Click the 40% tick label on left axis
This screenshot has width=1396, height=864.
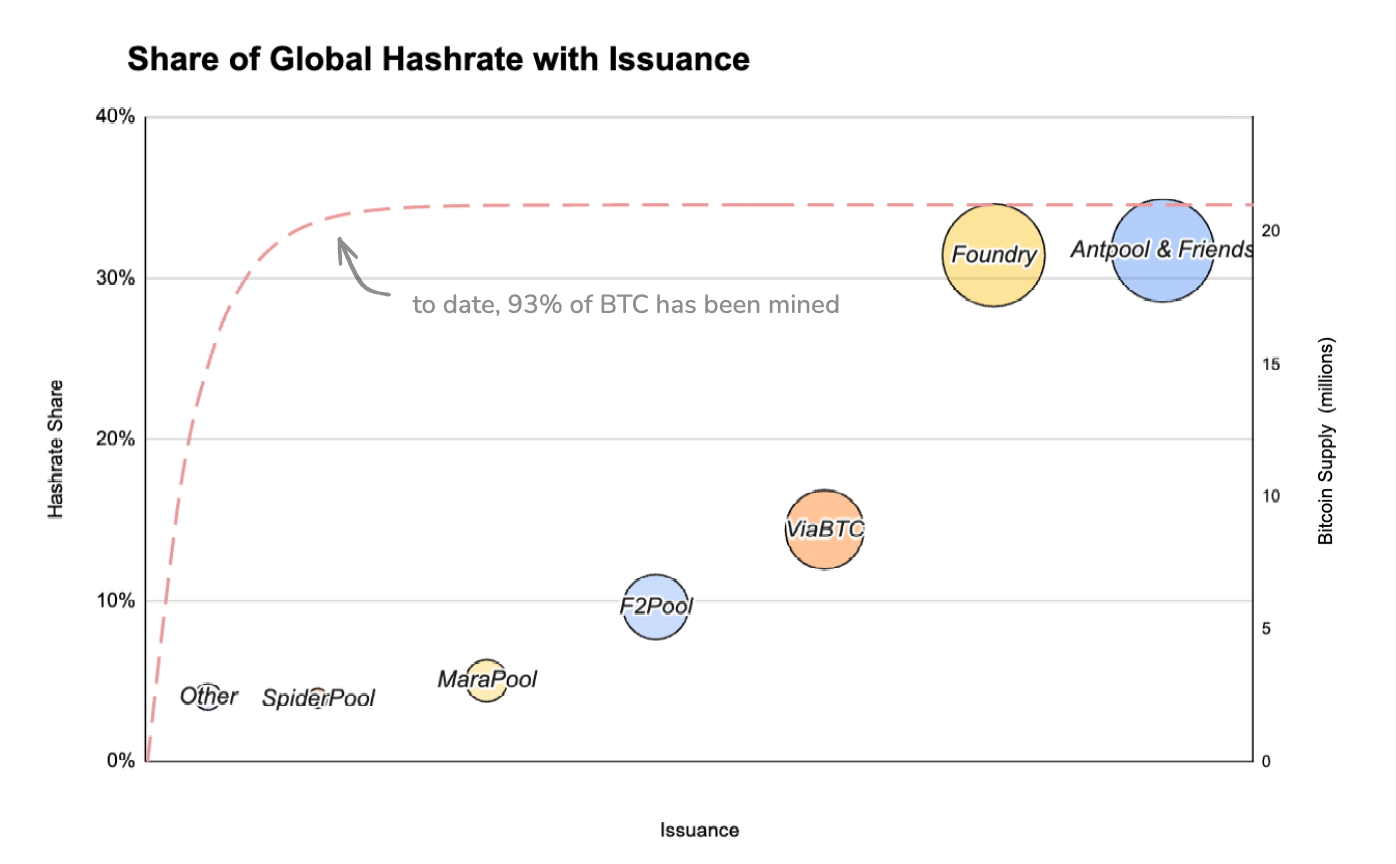114,117
